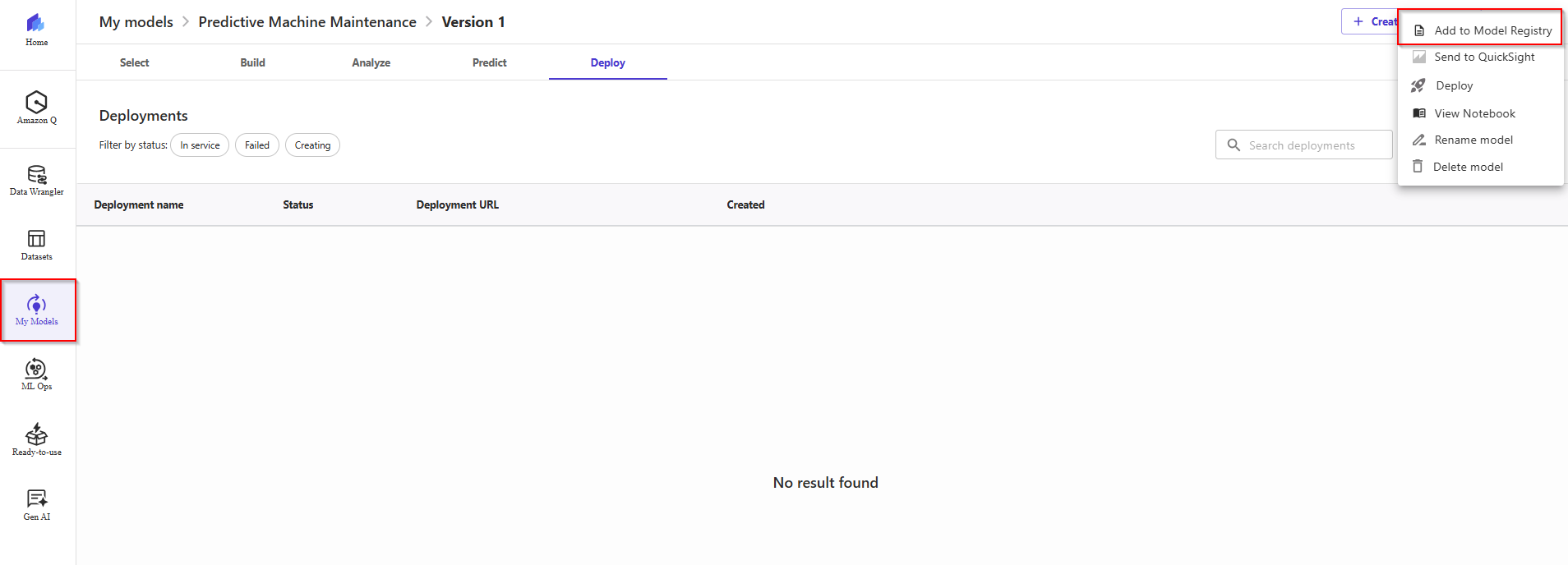The image size is (1568, 565).
Task: Click the Status column header
Action: [298, 205]
